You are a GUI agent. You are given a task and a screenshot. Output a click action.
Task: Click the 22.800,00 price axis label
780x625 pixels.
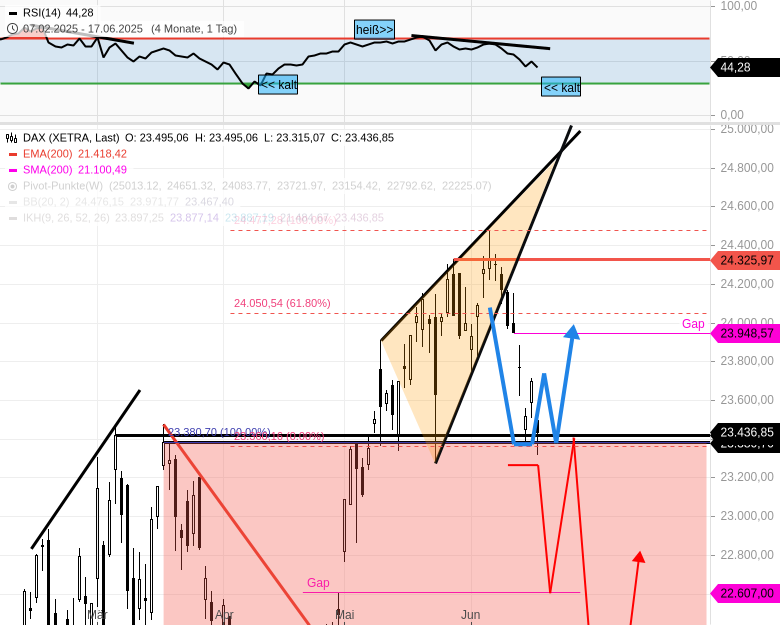[x=747, y=554]
